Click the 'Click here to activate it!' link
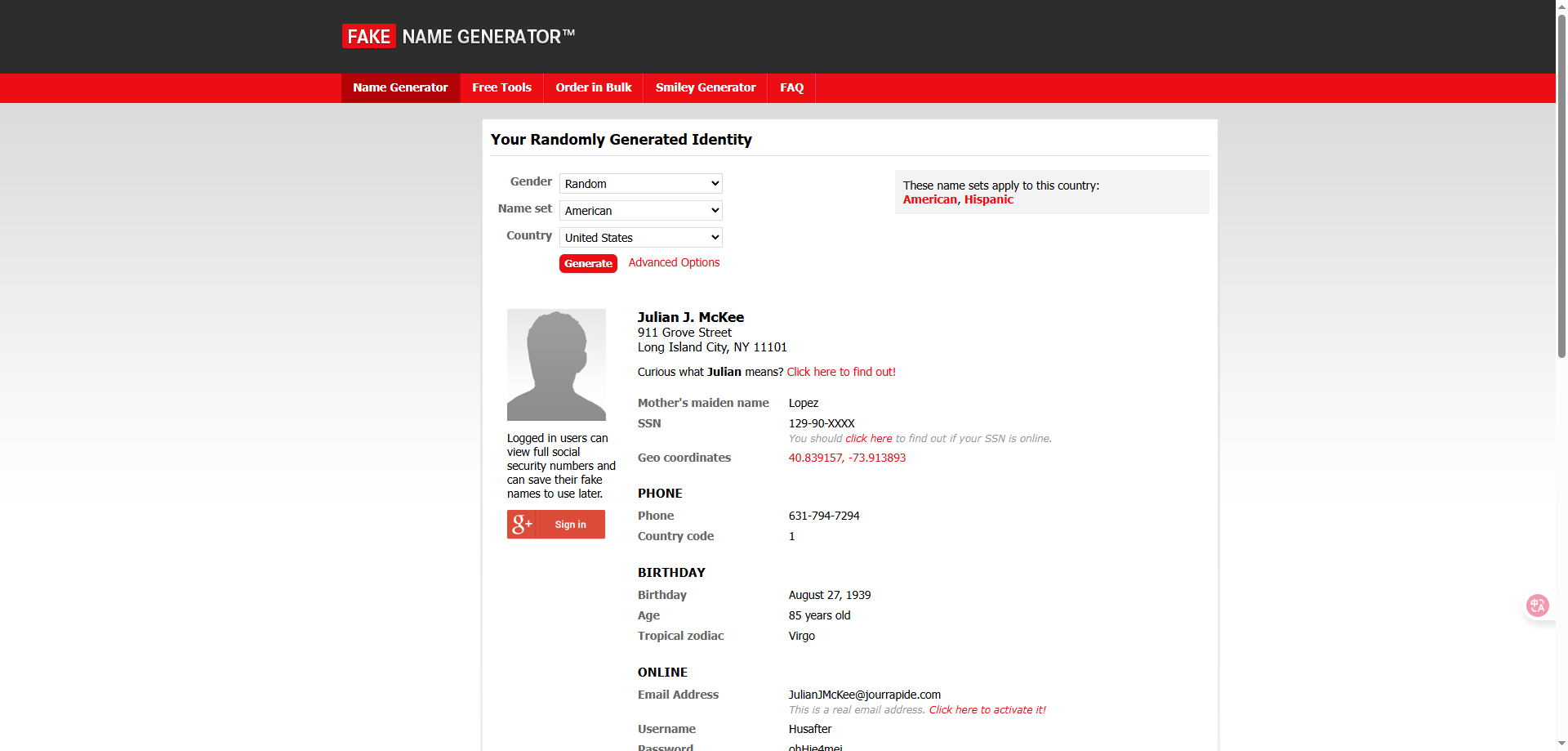The width and height of the screenshot is (1568, 751). tap(987, 710)
